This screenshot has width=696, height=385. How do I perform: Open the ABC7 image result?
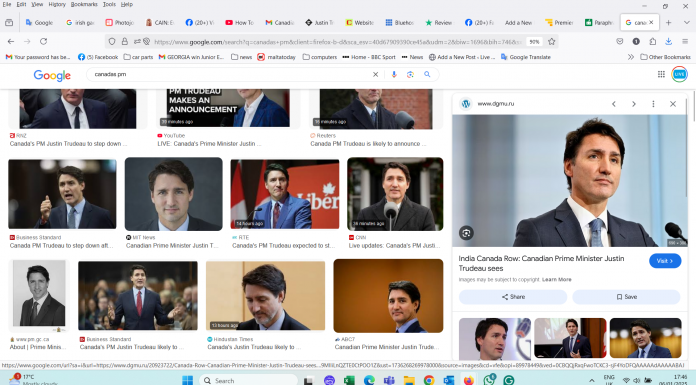pos(388,296)
